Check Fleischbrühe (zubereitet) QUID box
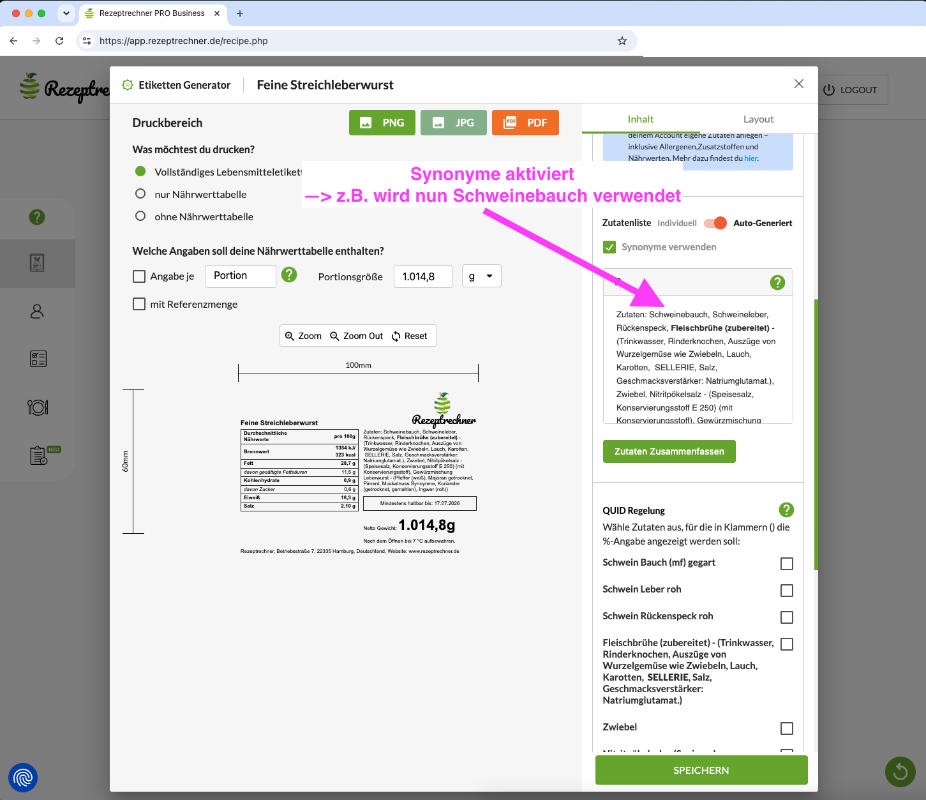 pyautogui.click(x=787, y=644)
